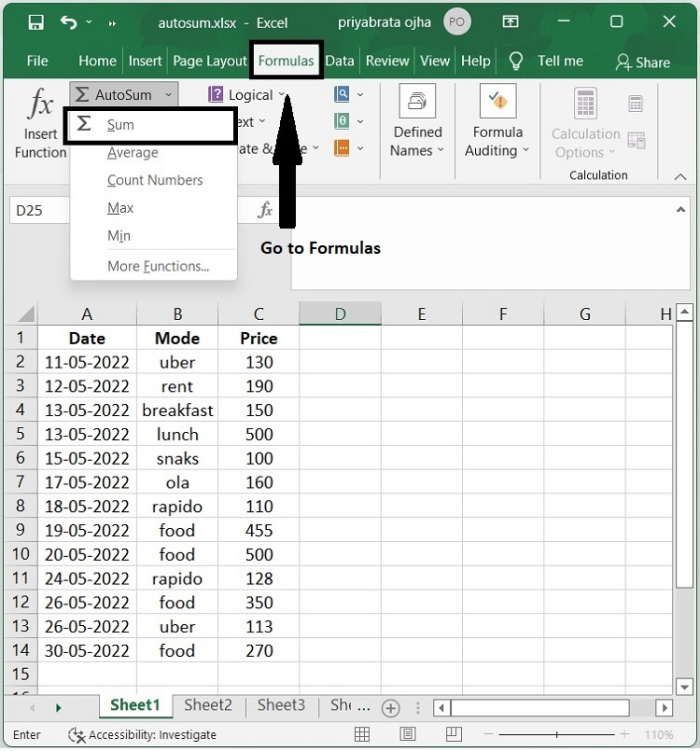Screen dimensions: 700x751
Task: Choose Sum from the AutoSum menu
Action: 151,125
